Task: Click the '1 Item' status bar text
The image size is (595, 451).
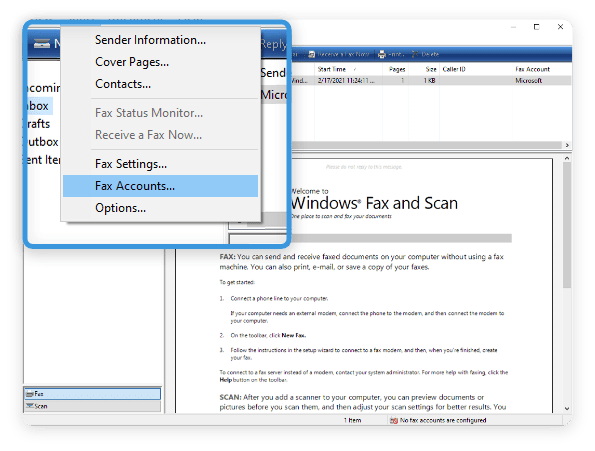Action: [353, 420]
